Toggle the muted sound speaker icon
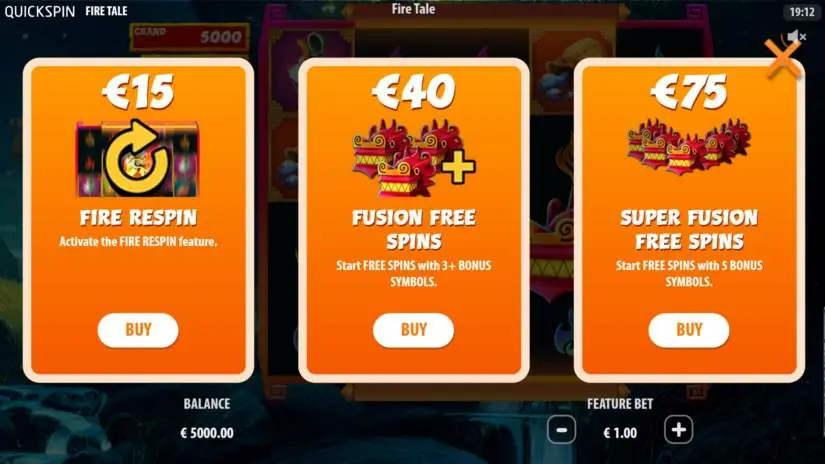The image size is (825, 464). pos(796,36)
